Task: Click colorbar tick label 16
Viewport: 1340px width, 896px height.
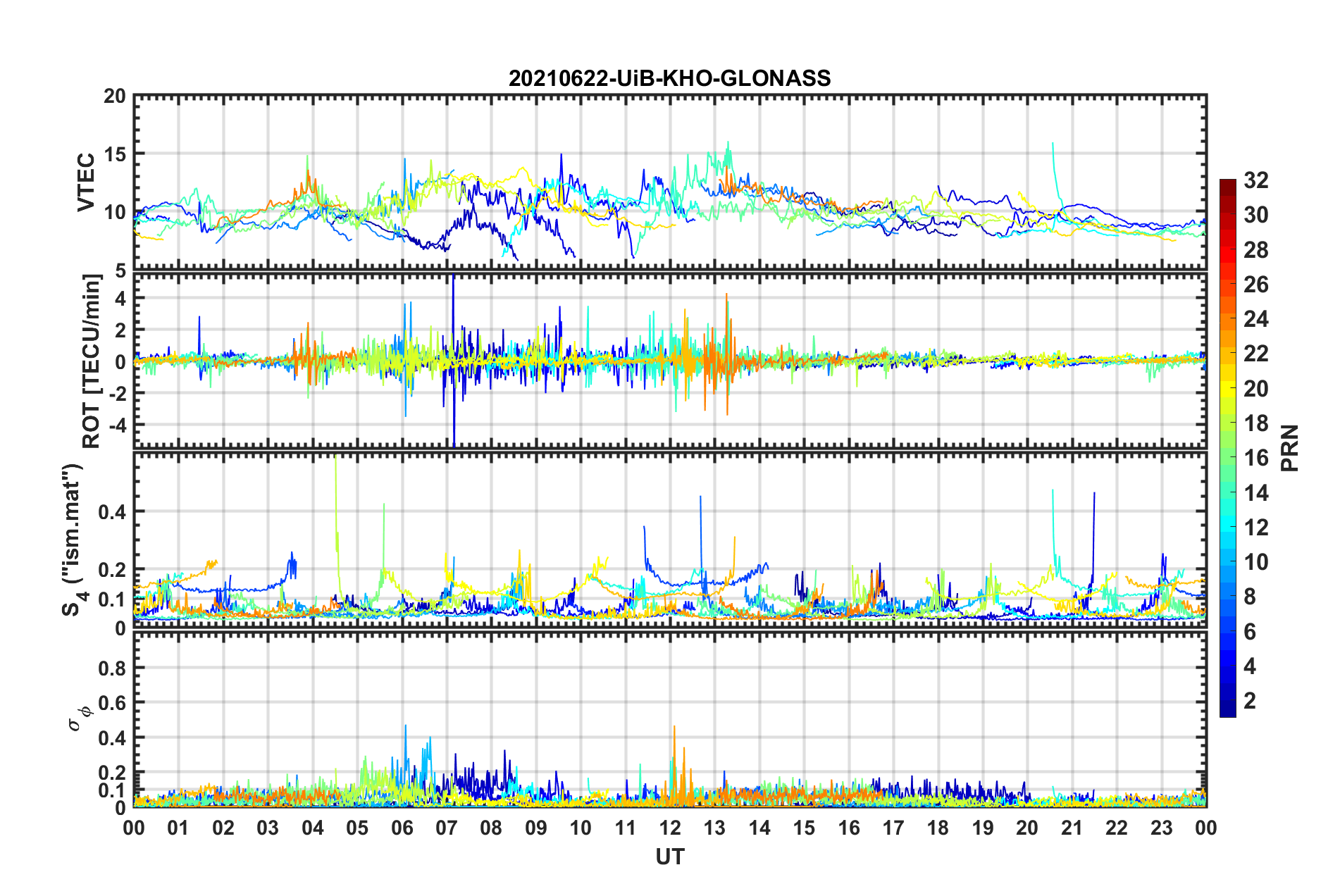Action: pos(1256,458)
